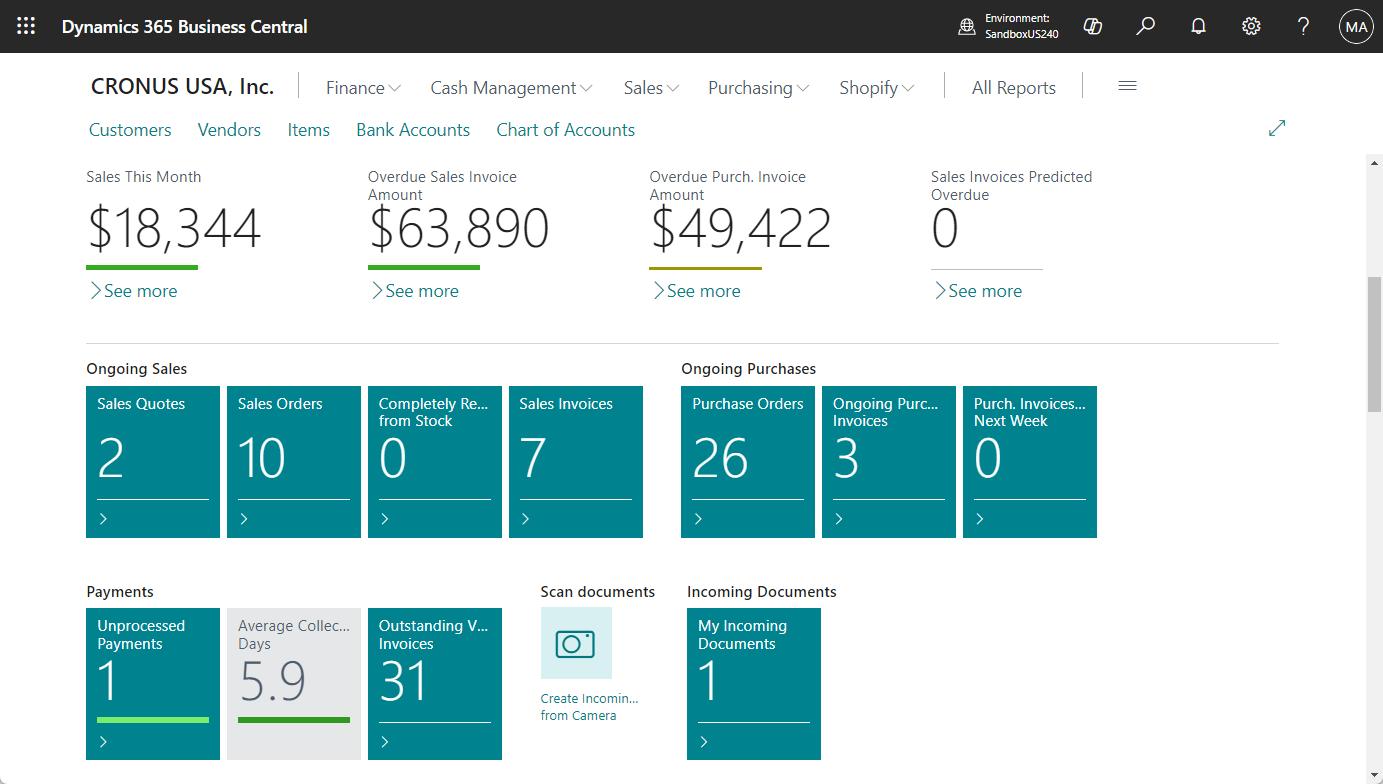Navigate to Chart of Accounts

coord(565,129)
